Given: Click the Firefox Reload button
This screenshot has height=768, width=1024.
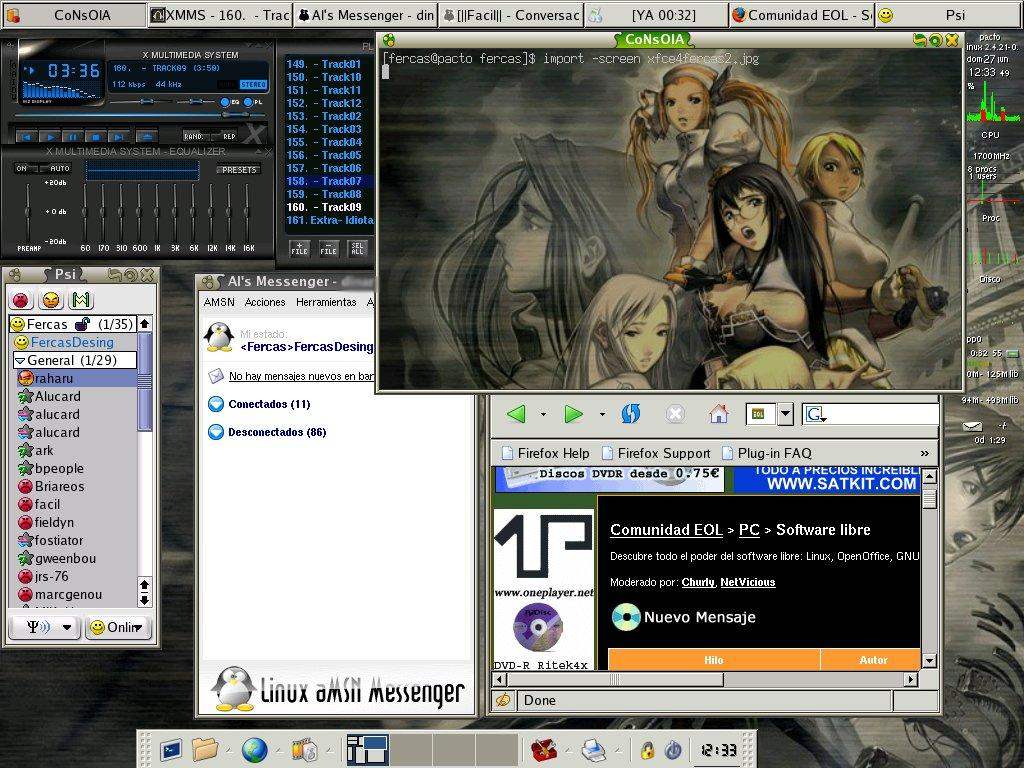Looking at the screenshot, I should [630, 414].
